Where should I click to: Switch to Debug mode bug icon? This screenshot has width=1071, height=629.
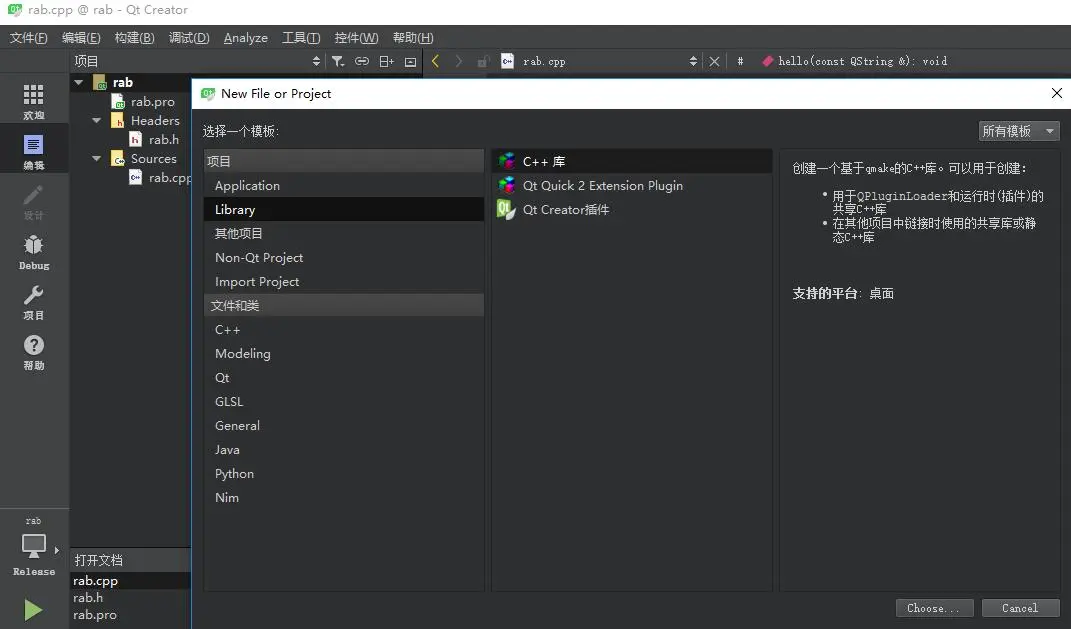[x=33, y=251]
